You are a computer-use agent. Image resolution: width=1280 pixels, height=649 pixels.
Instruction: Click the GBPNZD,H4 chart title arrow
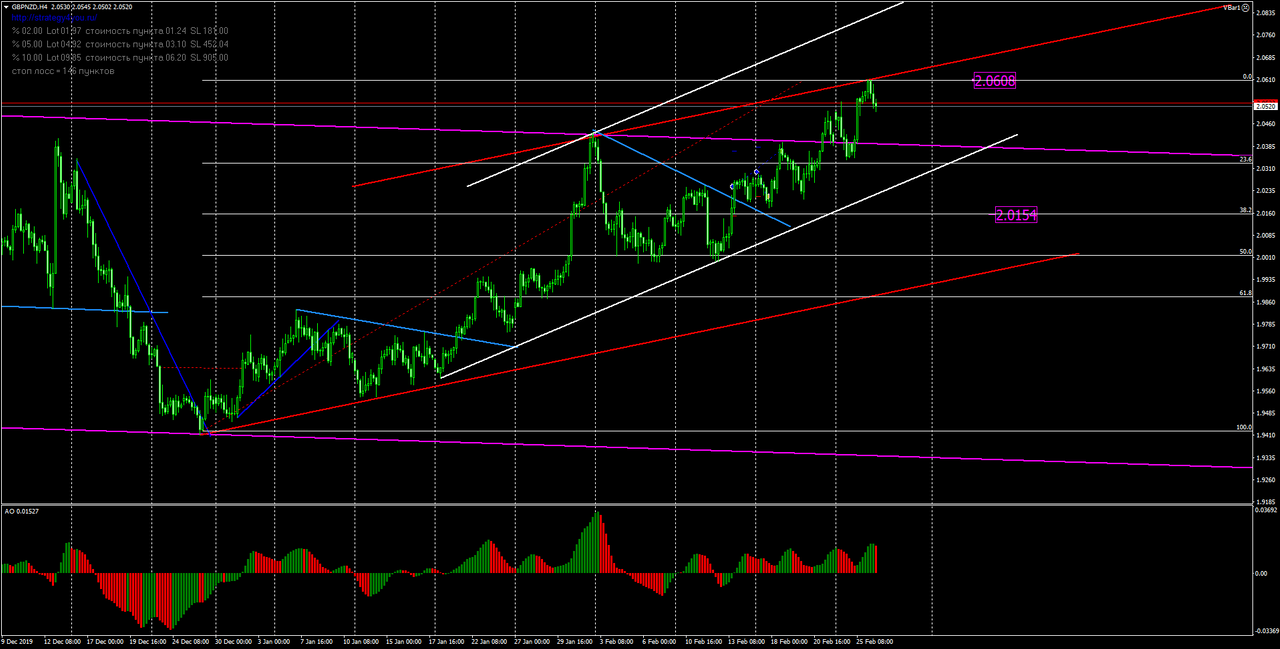click(x=5, y=7)
